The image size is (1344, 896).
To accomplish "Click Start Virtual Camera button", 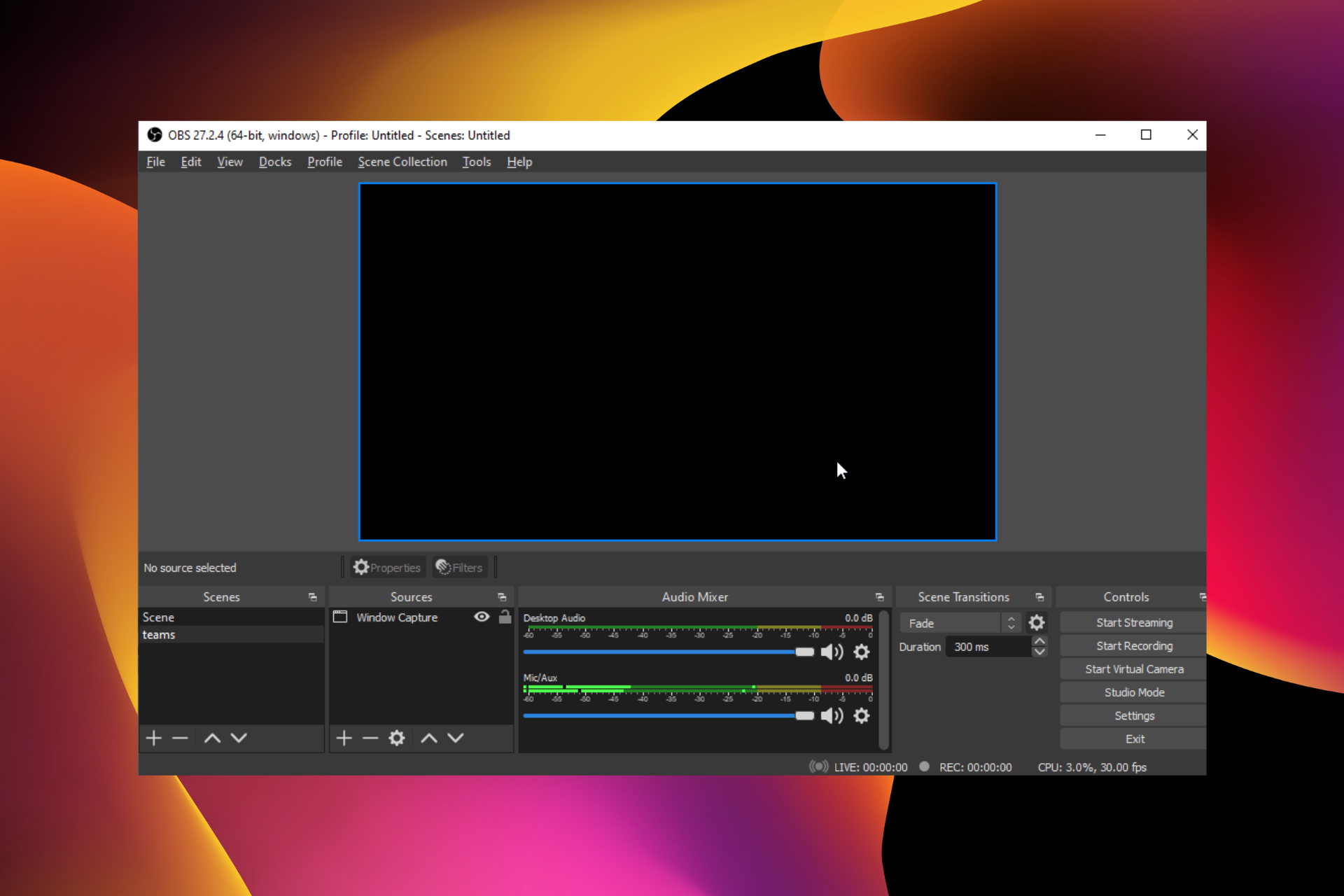I will 1133,669.
